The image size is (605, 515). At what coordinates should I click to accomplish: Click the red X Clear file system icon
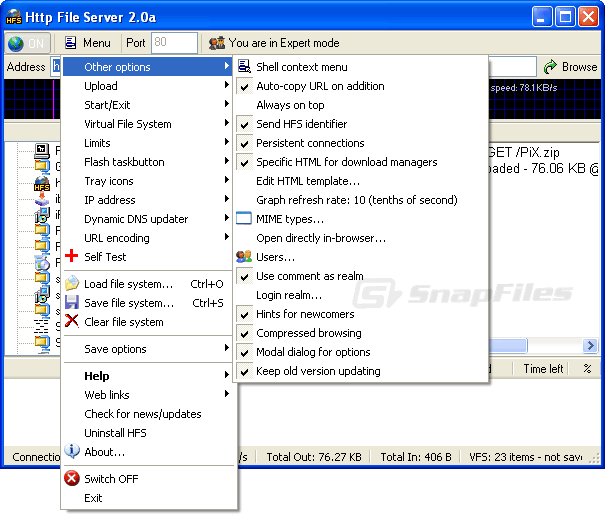[72, 321]
